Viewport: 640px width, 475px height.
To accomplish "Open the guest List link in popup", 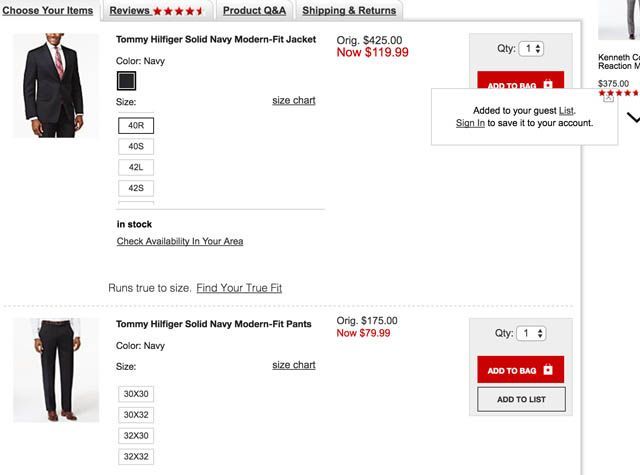I will [566, 111].
